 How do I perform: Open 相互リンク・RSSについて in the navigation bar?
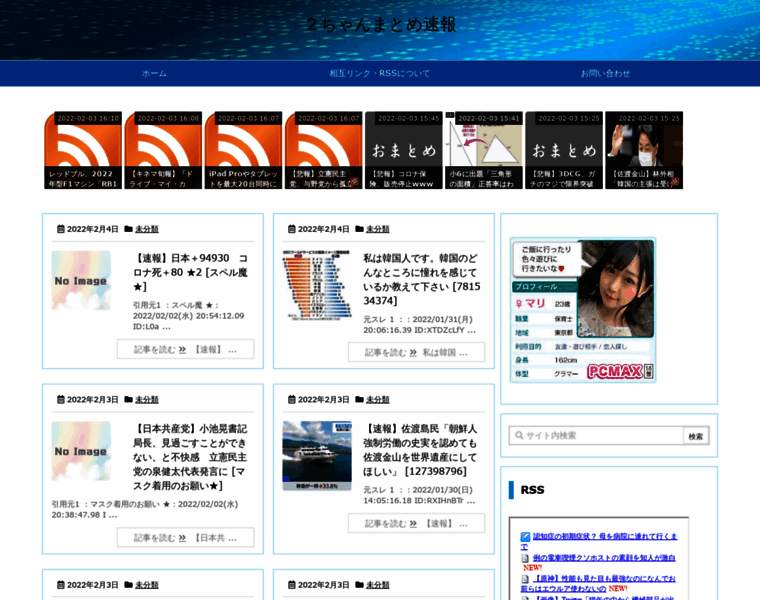379,73
